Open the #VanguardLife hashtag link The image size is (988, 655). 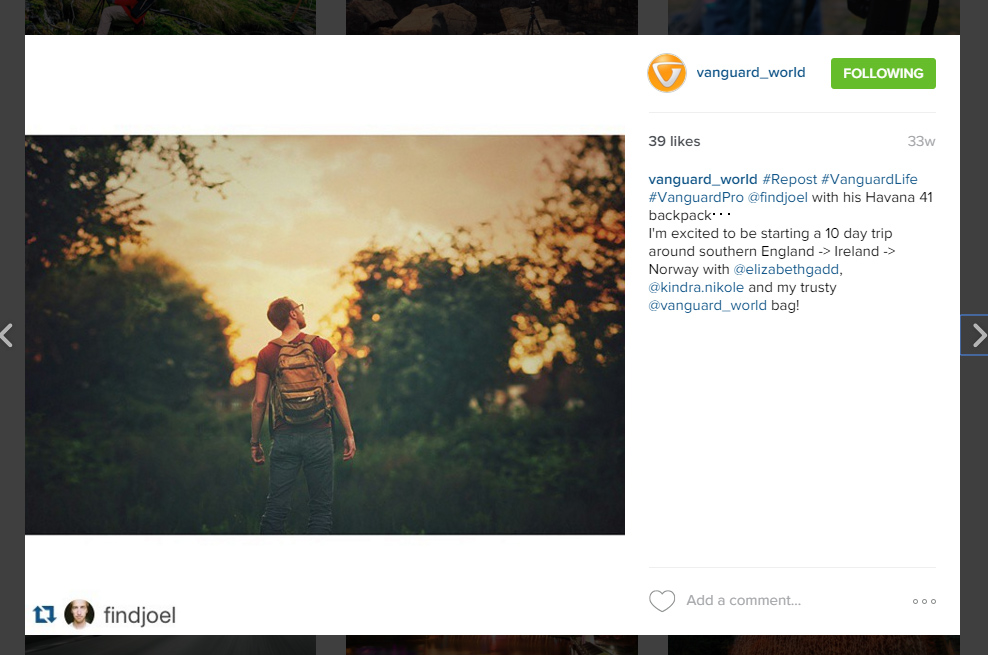click(x=869, y=180)
